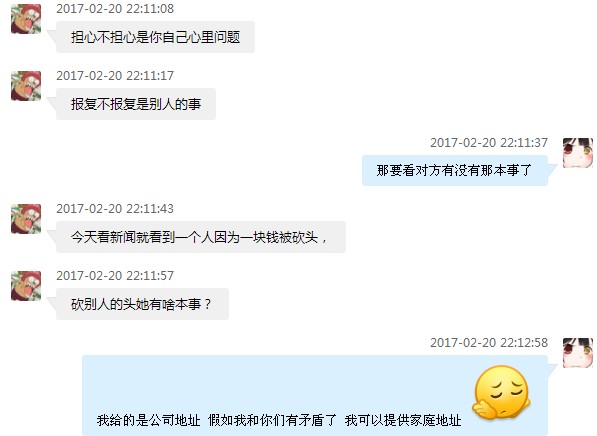
Task: Click timestamp 2017-02-20 22:11:37
Action: [x=489, y=142]
